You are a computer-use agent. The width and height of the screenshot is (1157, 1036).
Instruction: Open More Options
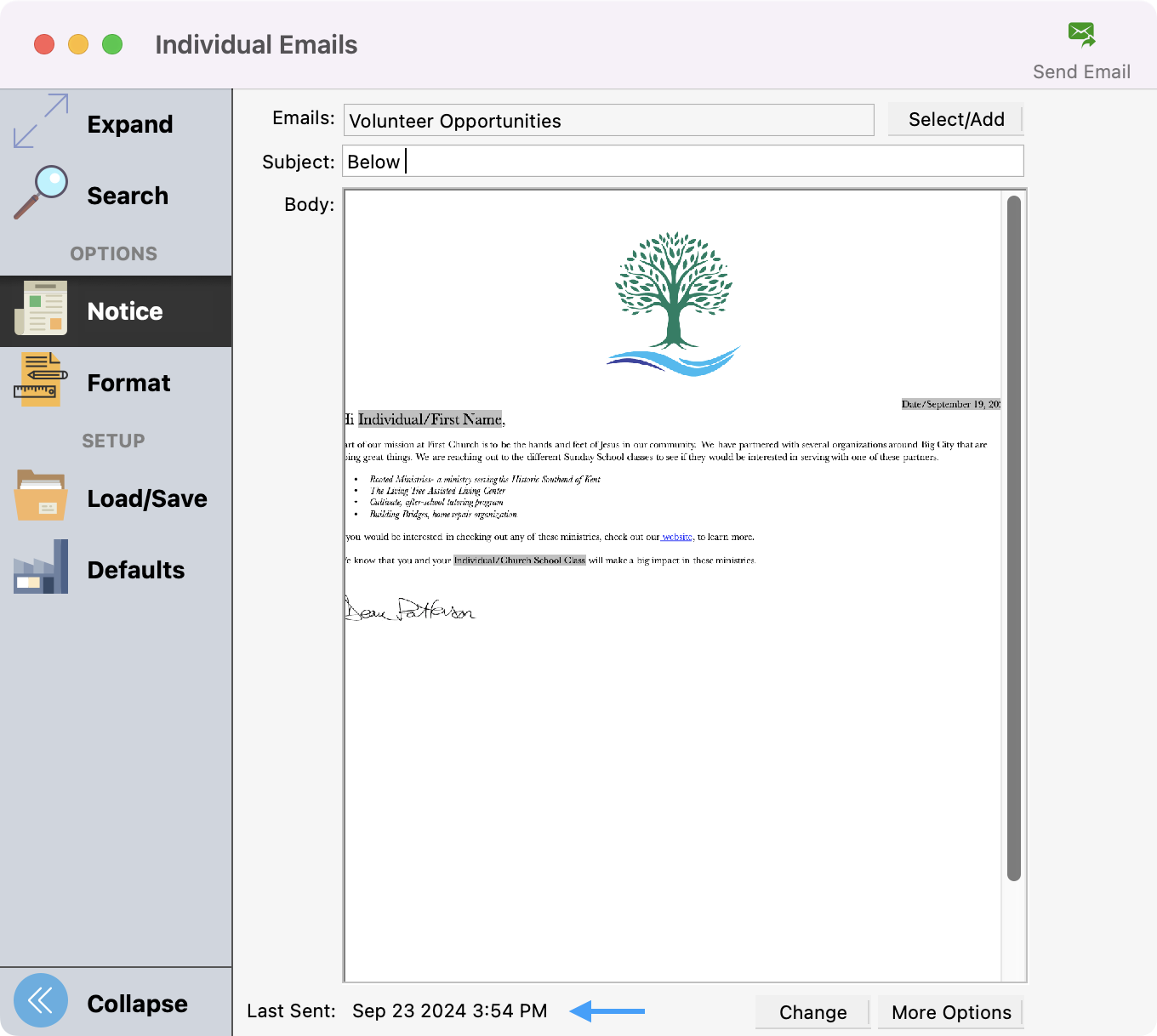[950, 1012]
